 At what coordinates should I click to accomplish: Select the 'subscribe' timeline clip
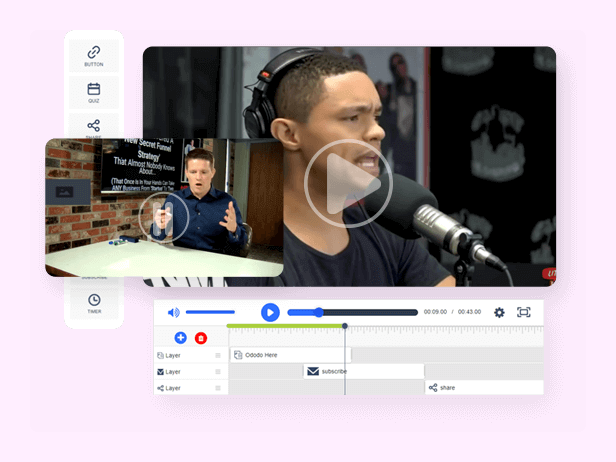click(364, 371)
